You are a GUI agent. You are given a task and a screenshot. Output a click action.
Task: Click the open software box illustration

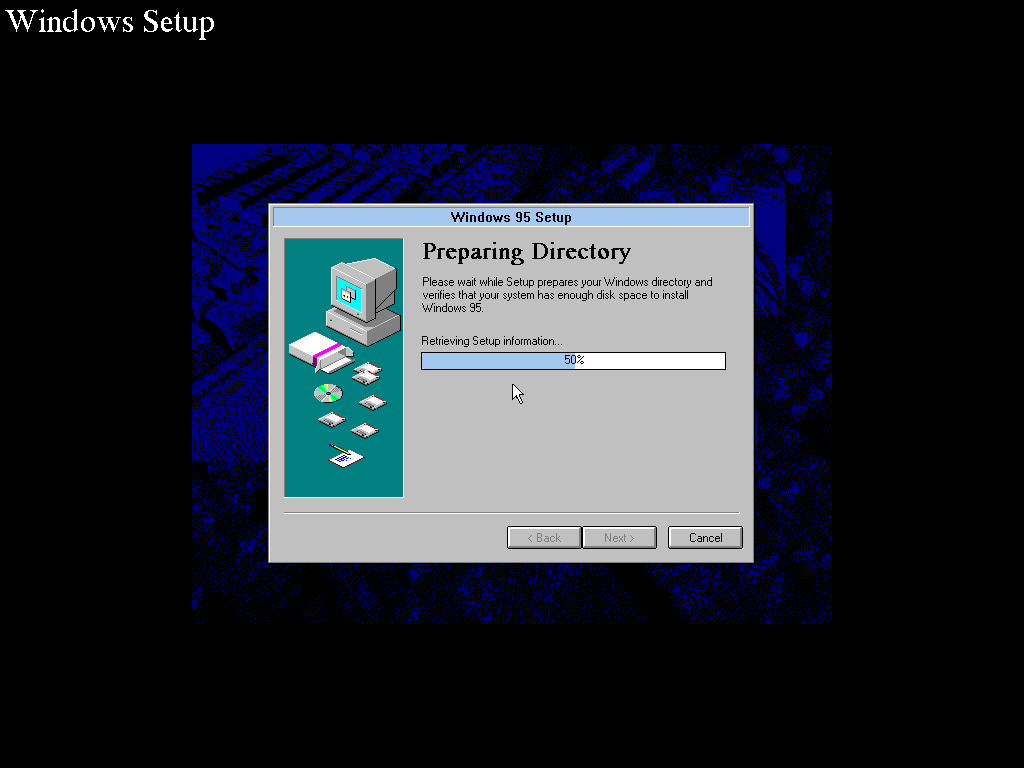pyautogui.click(x=321, y=352)
